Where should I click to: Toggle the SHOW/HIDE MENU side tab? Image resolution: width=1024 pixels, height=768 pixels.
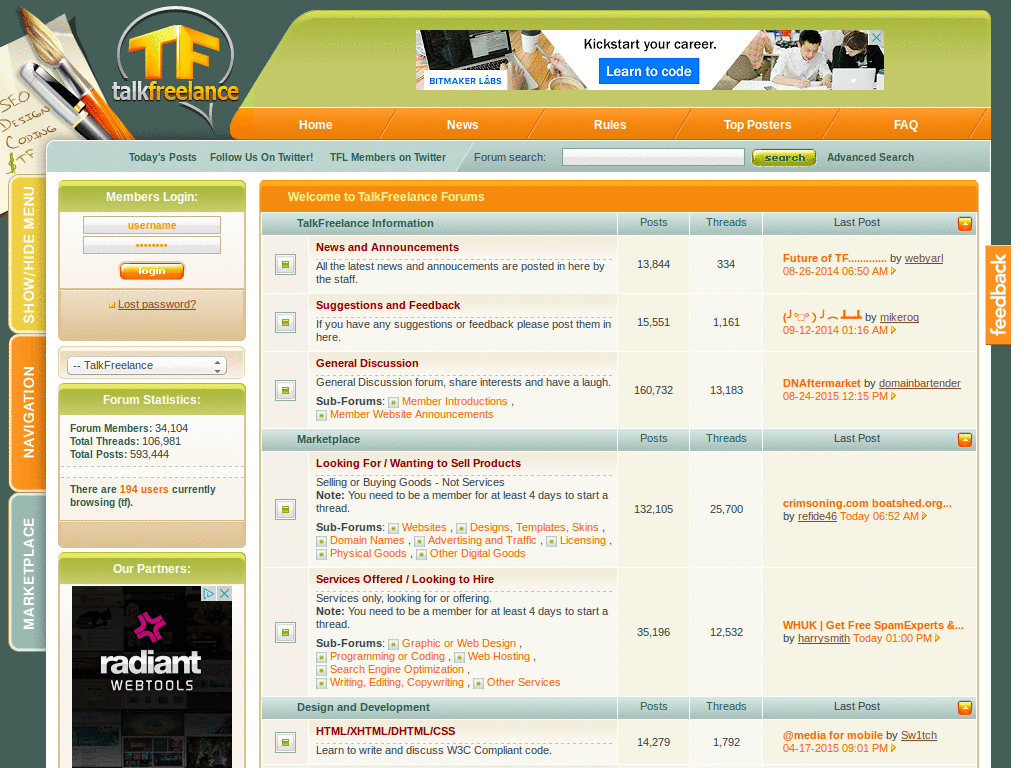coord(28,255)
